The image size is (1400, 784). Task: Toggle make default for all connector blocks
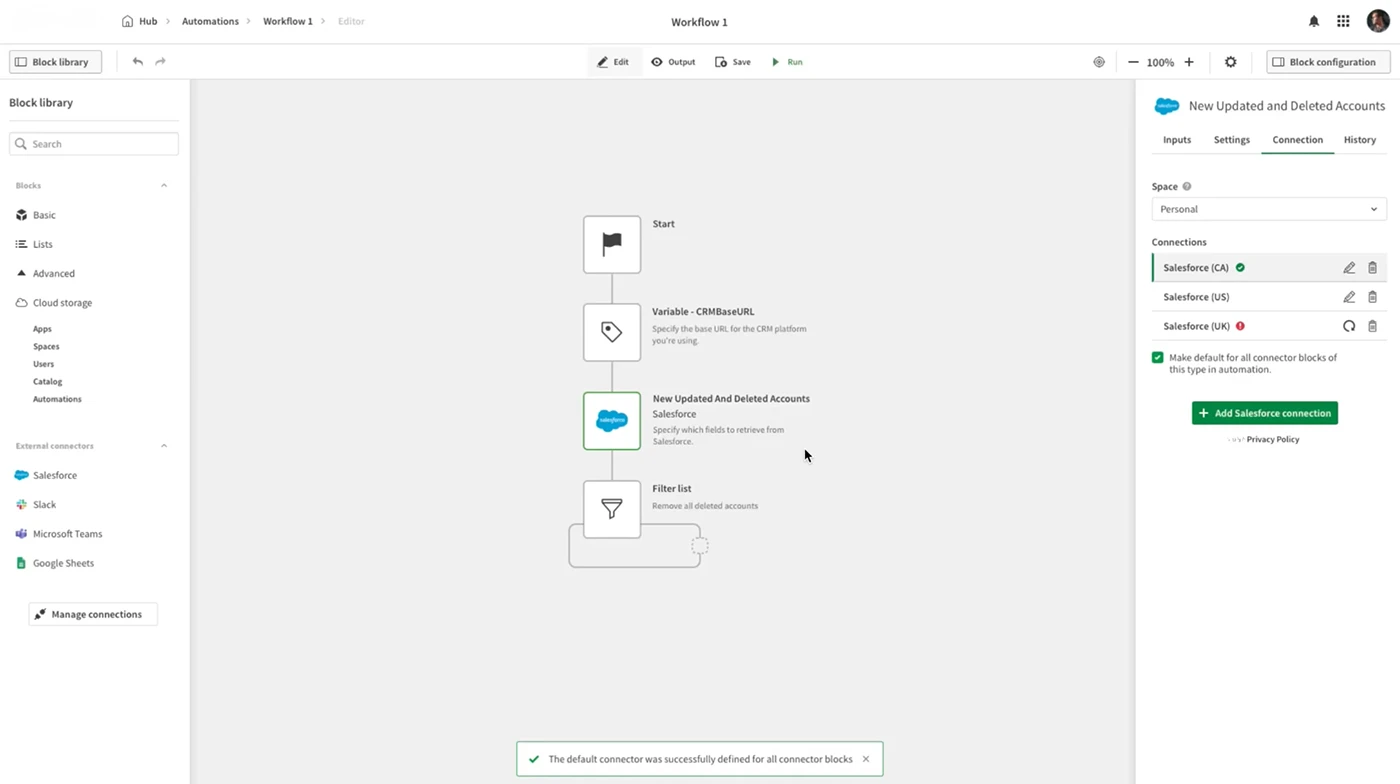(1158, 357)
